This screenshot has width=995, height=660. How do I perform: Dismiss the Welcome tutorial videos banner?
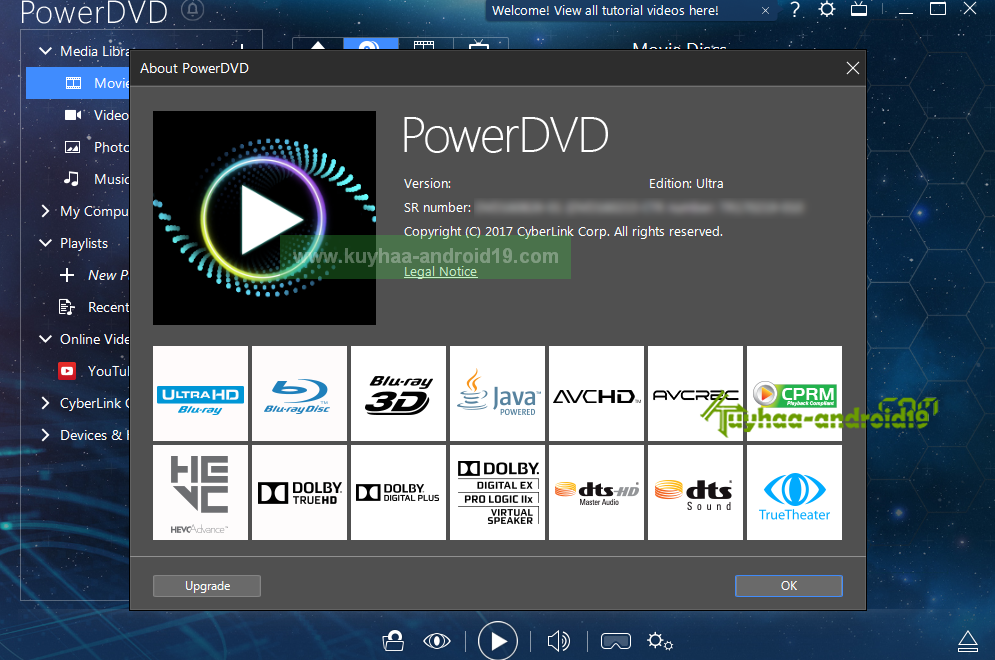[765, 10]
